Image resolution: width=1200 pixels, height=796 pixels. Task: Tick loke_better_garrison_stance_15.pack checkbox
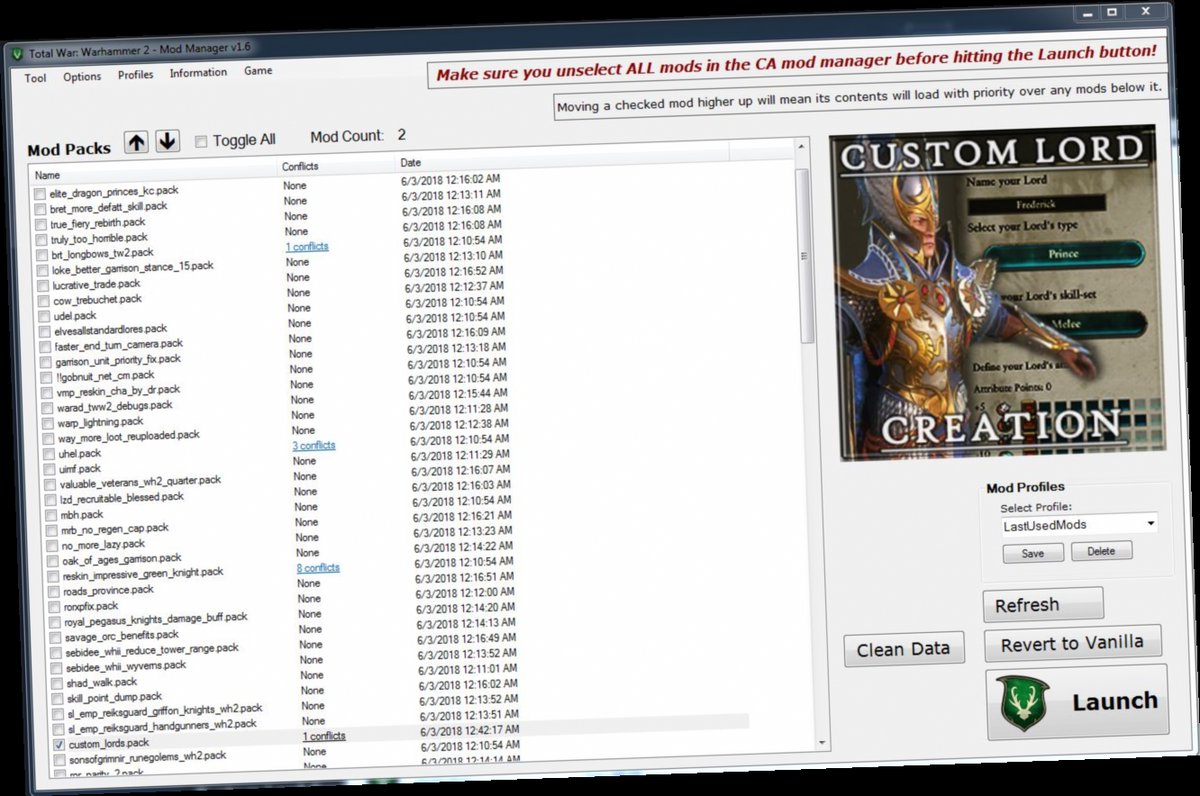[43, 270]
